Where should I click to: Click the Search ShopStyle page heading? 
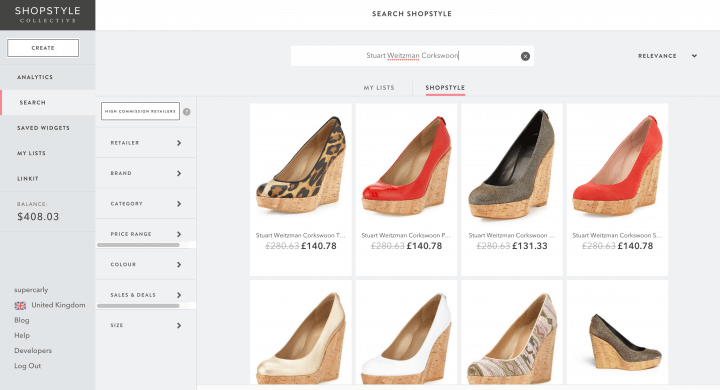click(x=412, y=14)
